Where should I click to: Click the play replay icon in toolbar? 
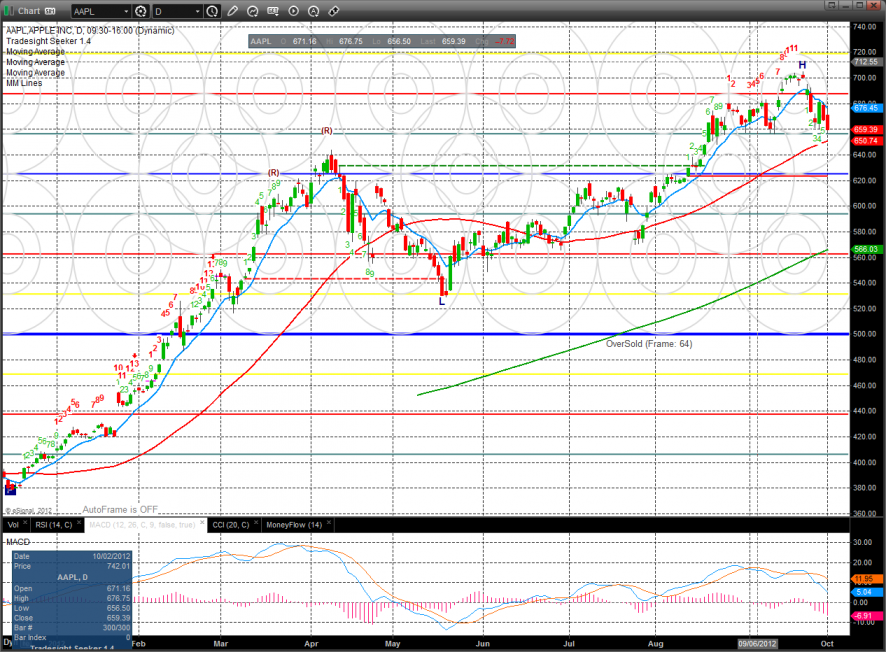293,11
